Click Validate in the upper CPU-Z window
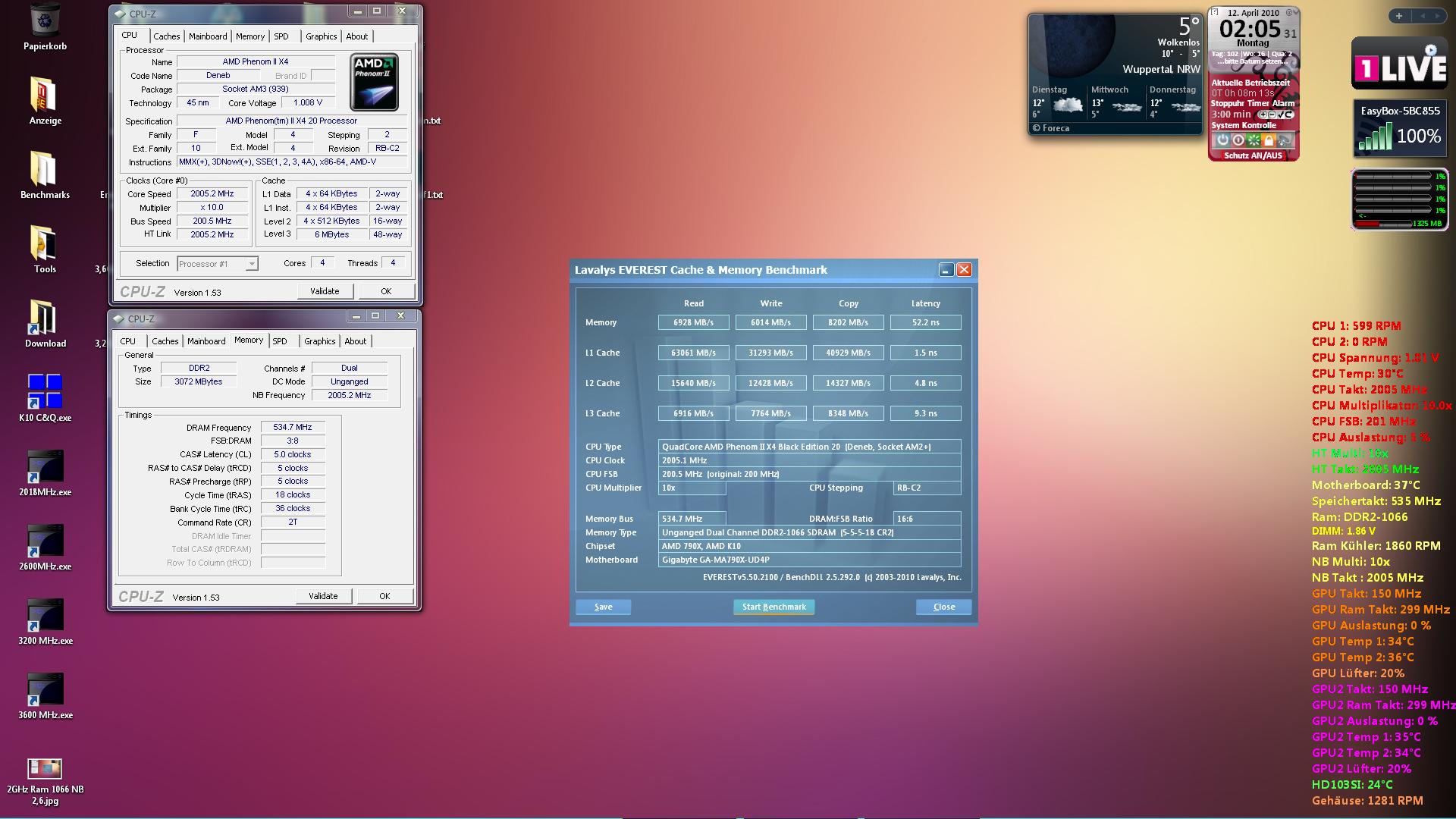 325,291
